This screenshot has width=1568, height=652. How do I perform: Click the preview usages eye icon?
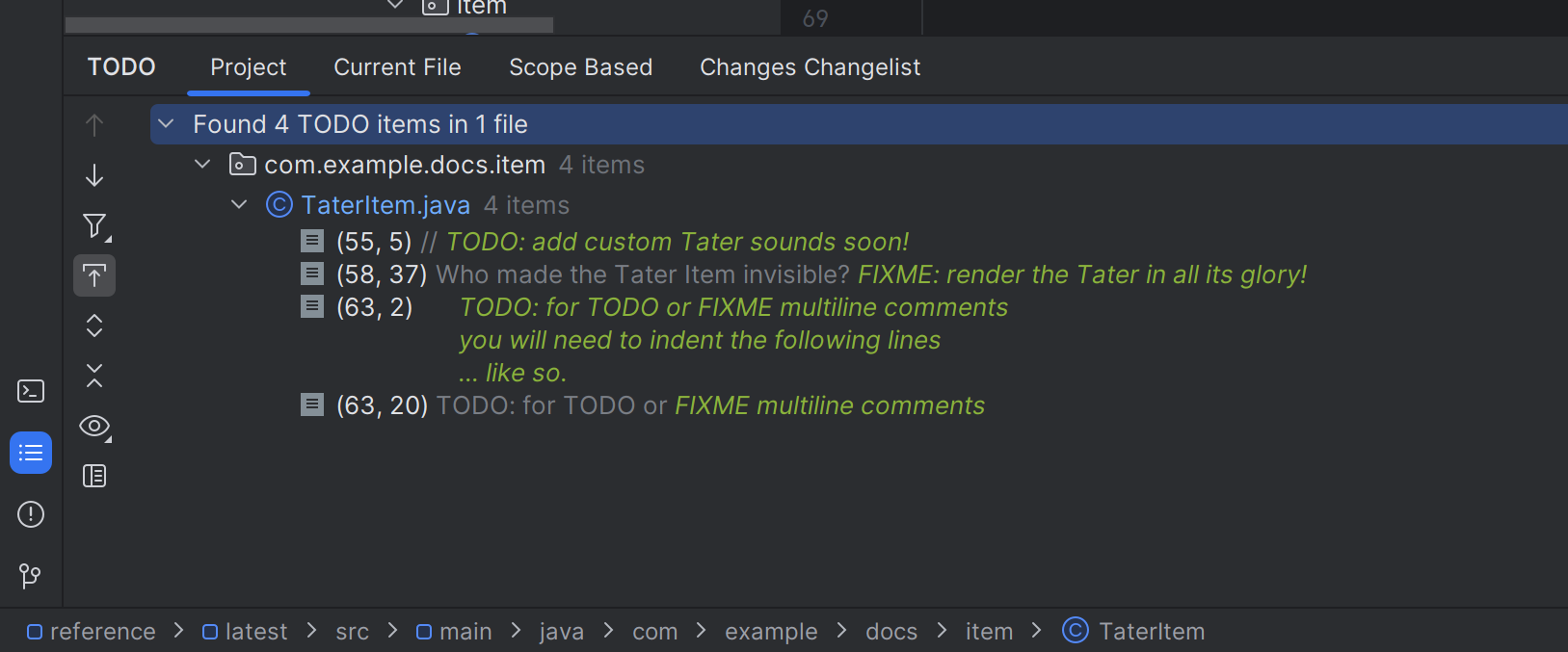pyautogui.click(x=93, y=426)
